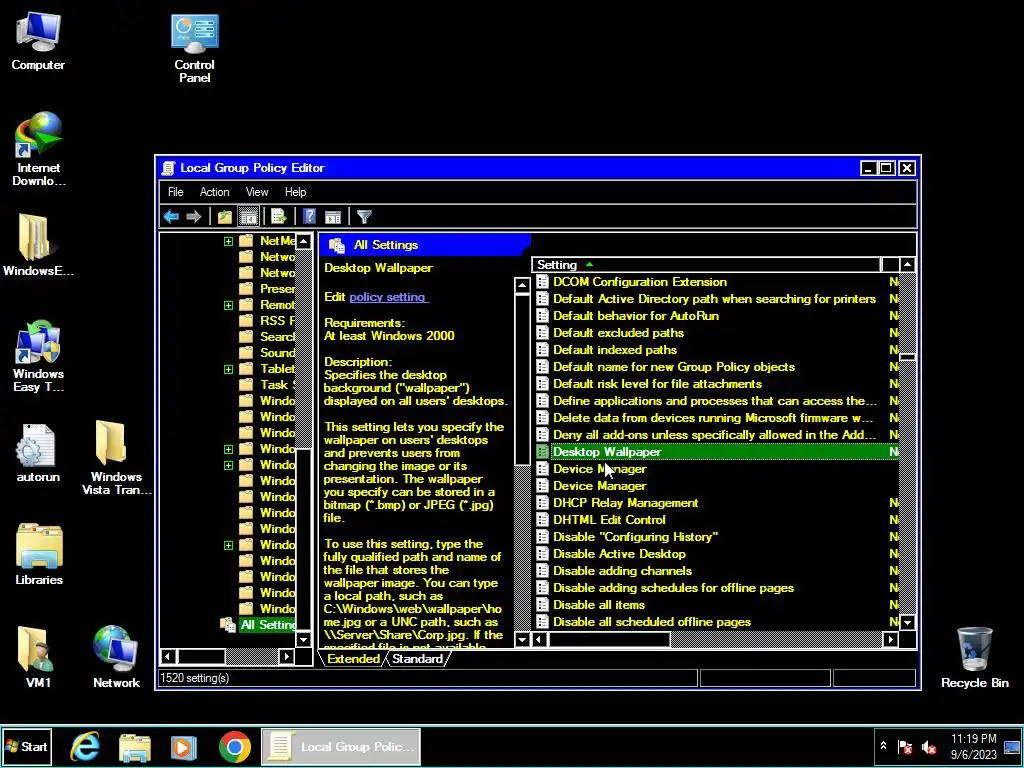The width and height of the screenshot is (1024, 768).
Task: Click the Forward arrow toolbar icon
Action: (193, 217)
